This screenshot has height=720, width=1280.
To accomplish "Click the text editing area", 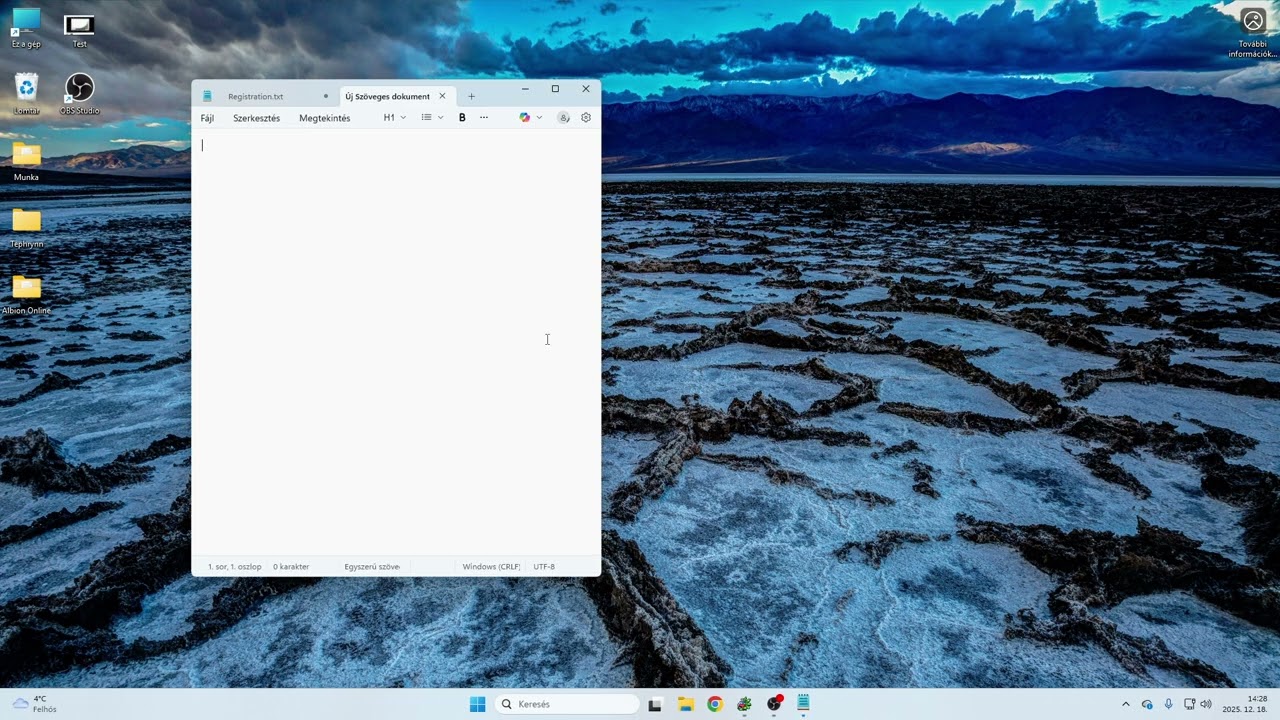I will 396,340.
